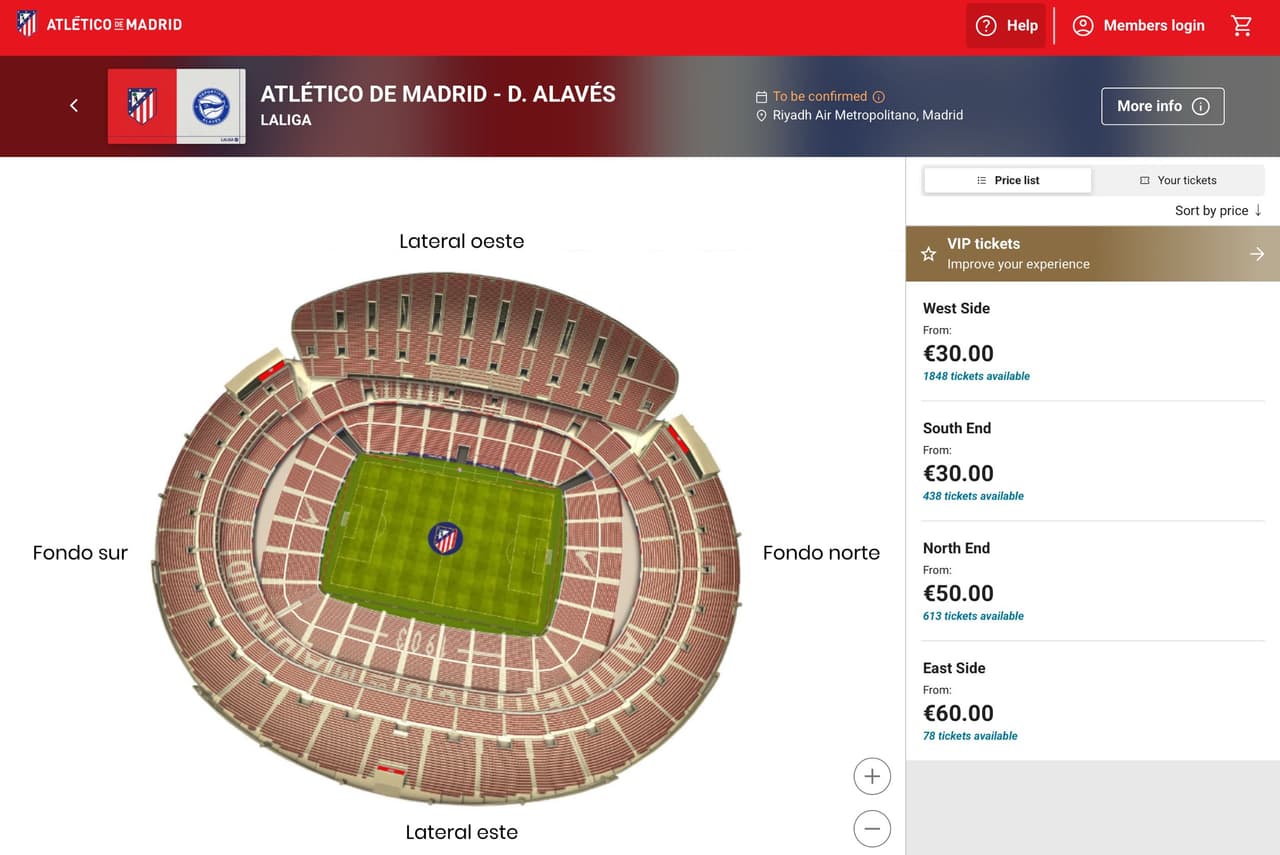This screenshot has height=855, width=1280.
Task: Toggle Sort by price order
Action: click(1219, 210)
